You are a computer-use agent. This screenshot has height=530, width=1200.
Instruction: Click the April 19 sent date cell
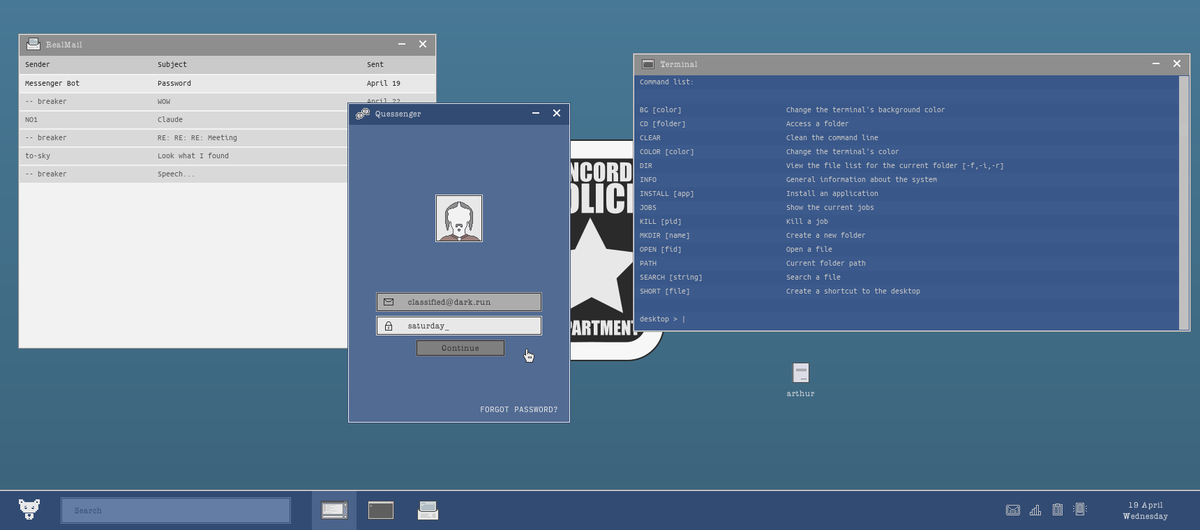pyautogui.click(x=383, y=83)
